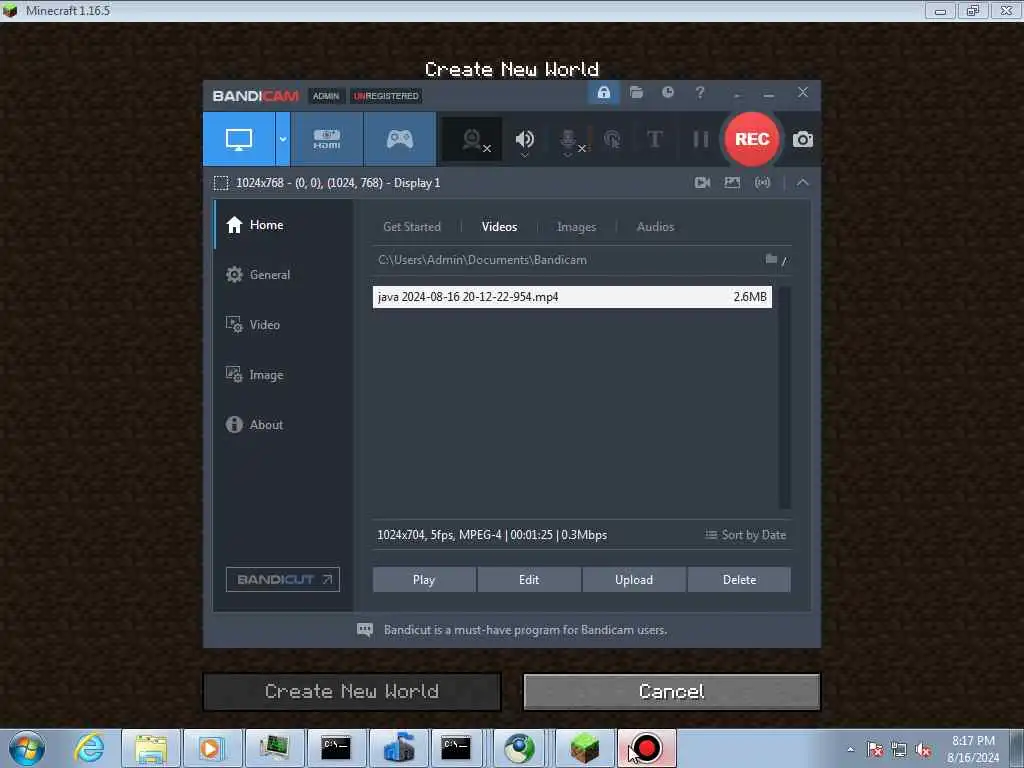Click Upload button for selected video
Image resolution: width=1024 pixels, height=768 pixels.
(633, 580)
